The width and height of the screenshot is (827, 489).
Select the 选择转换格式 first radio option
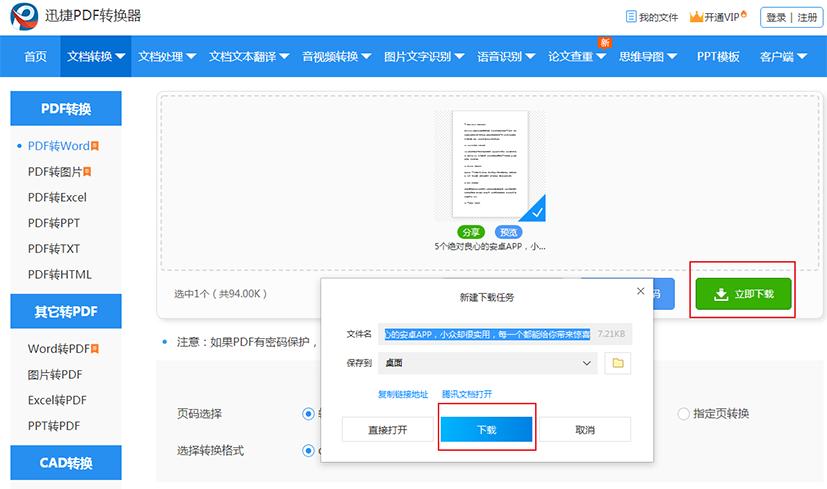click(309, 450)
